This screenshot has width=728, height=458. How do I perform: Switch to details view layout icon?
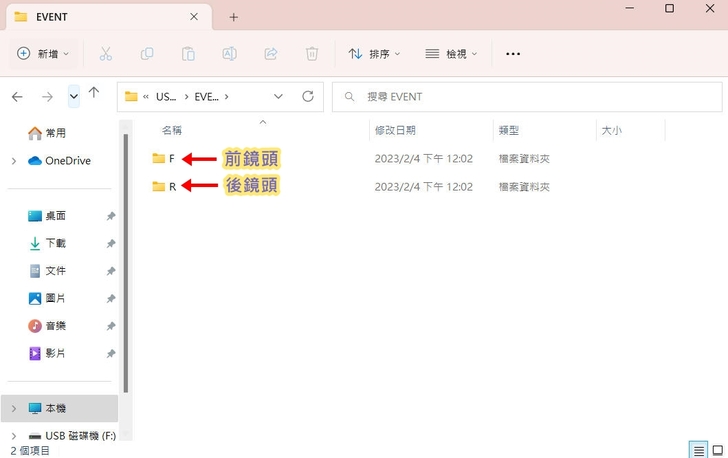pyautogui.click(x=697, y=450)
